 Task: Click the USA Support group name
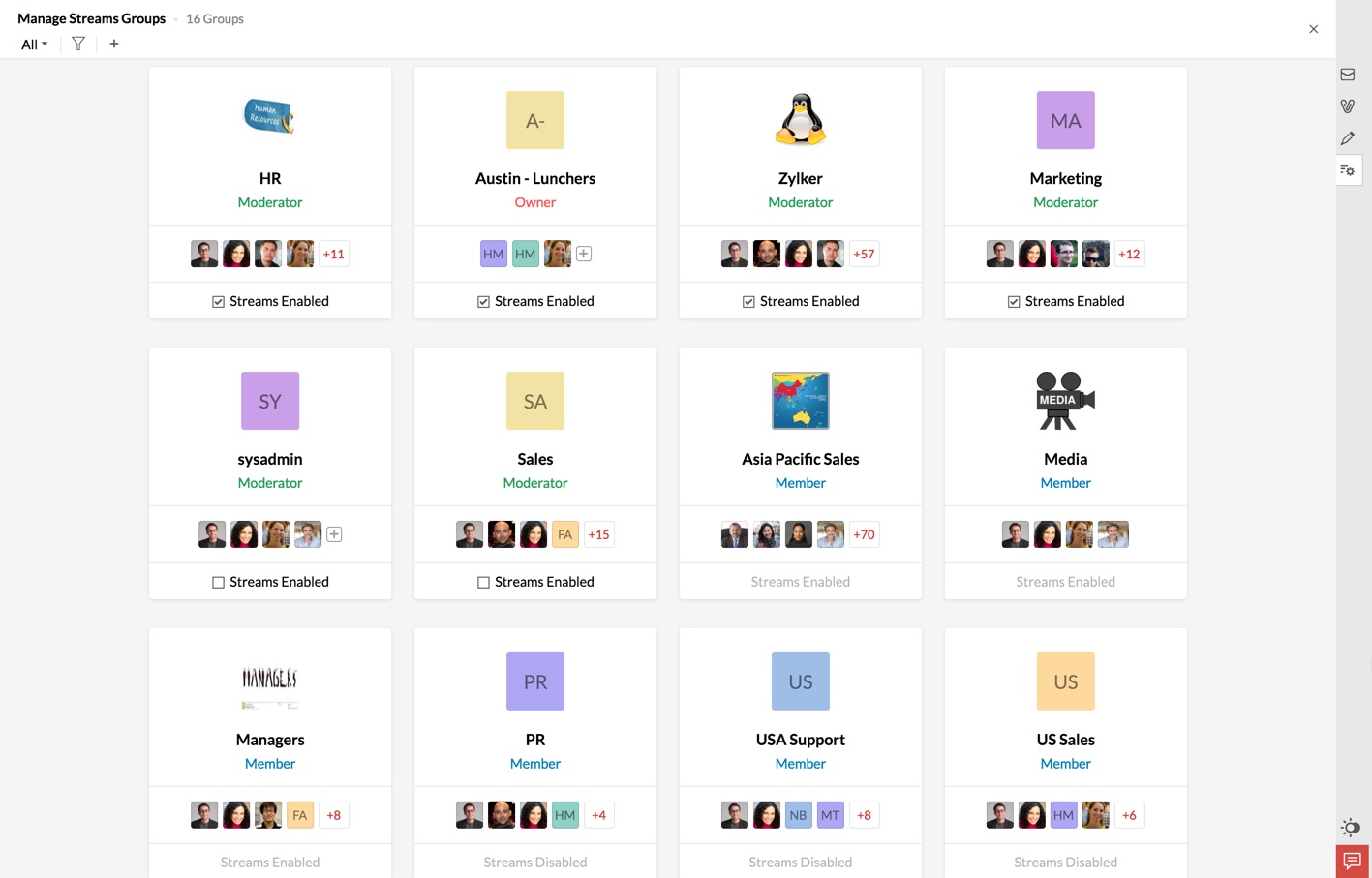[801, 740]
